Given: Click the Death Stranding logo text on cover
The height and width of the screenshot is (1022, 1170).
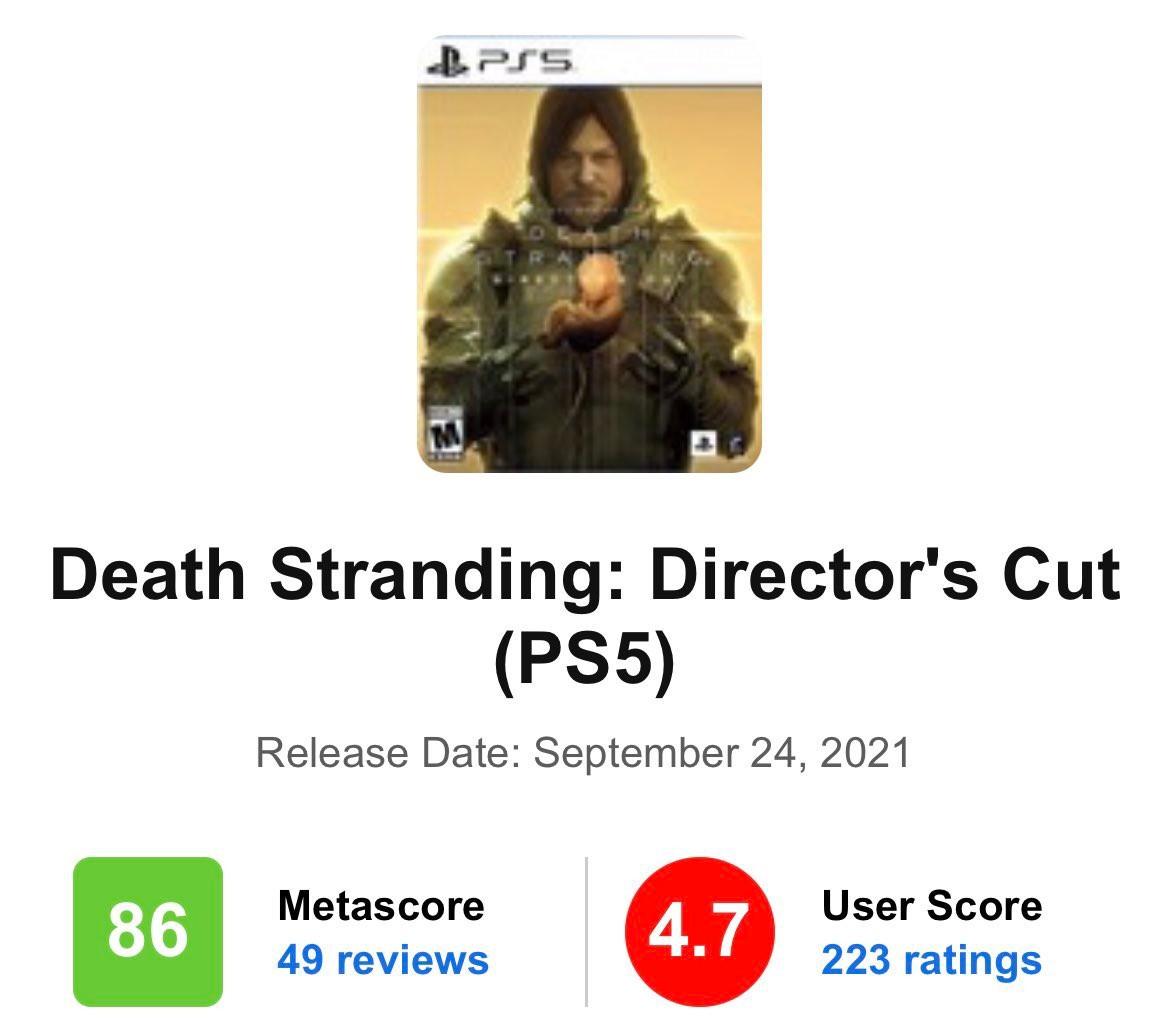Looking at the screenshot, I should pos(591,257).
